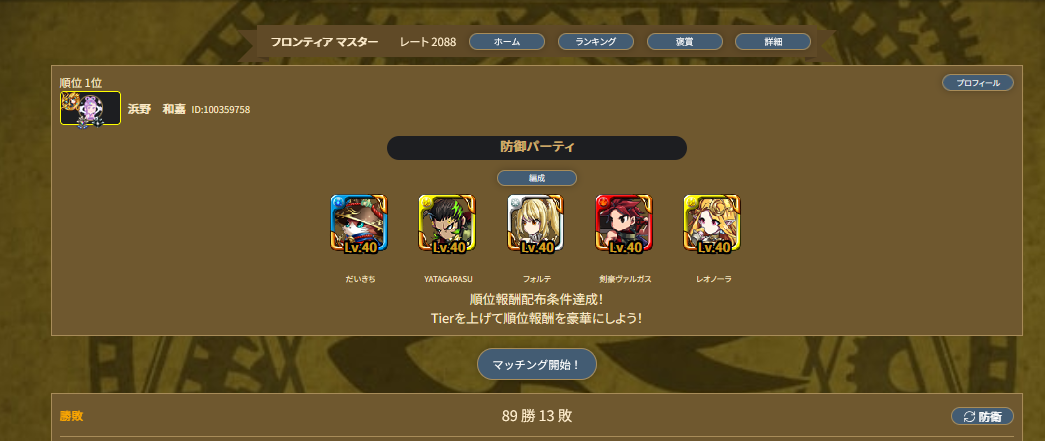Click the YATAGARASU name label

[448, 279]
